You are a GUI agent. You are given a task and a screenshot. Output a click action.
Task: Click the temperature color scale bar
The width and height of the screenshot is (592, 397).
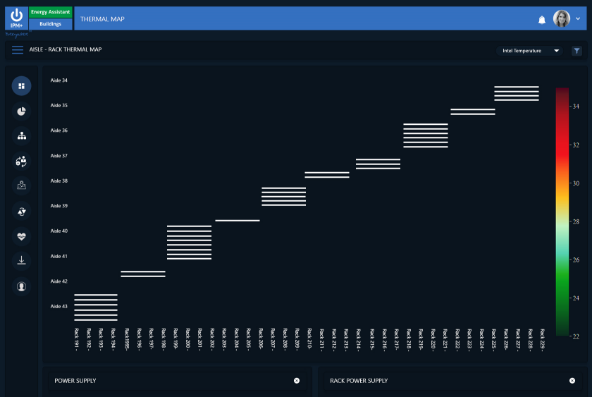point(562,212)
